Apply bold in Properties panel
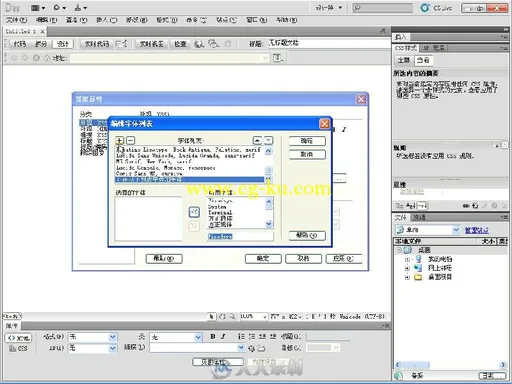The width and height of the screenshot is (512, 384). [x=213, y=337]
